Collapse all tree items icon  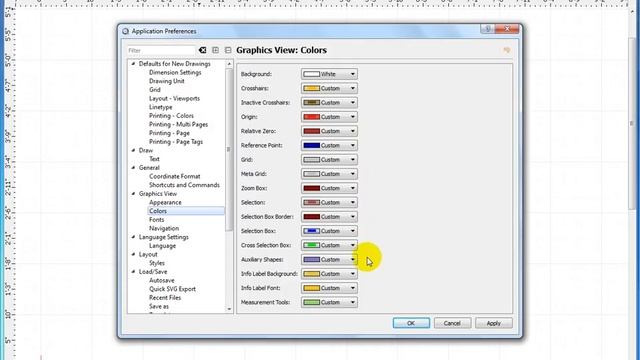click(228, 50)
